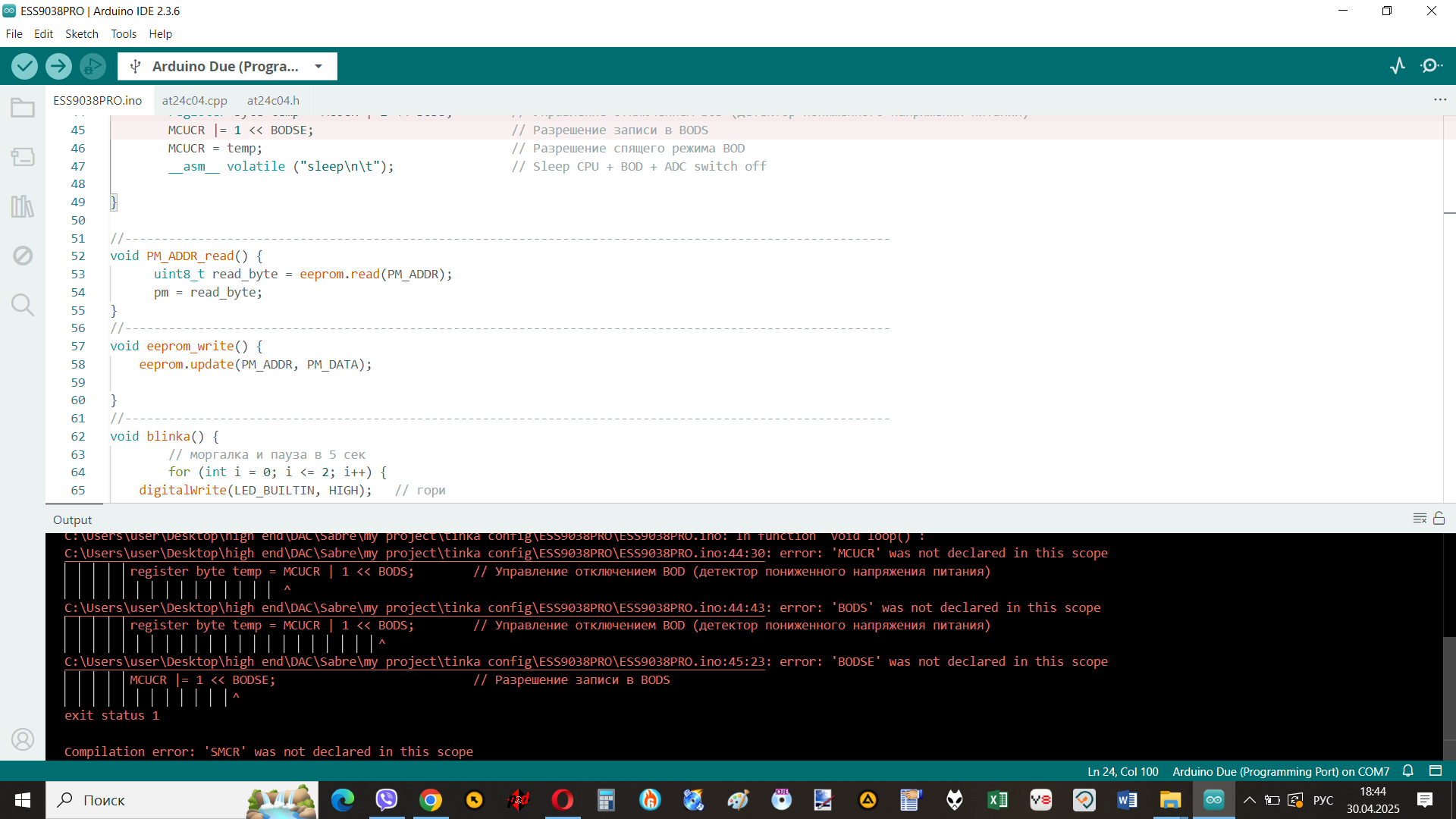Open the Boards Manager panel
The width and height of the screenshot is (1456, 819).
click(23, 157)
